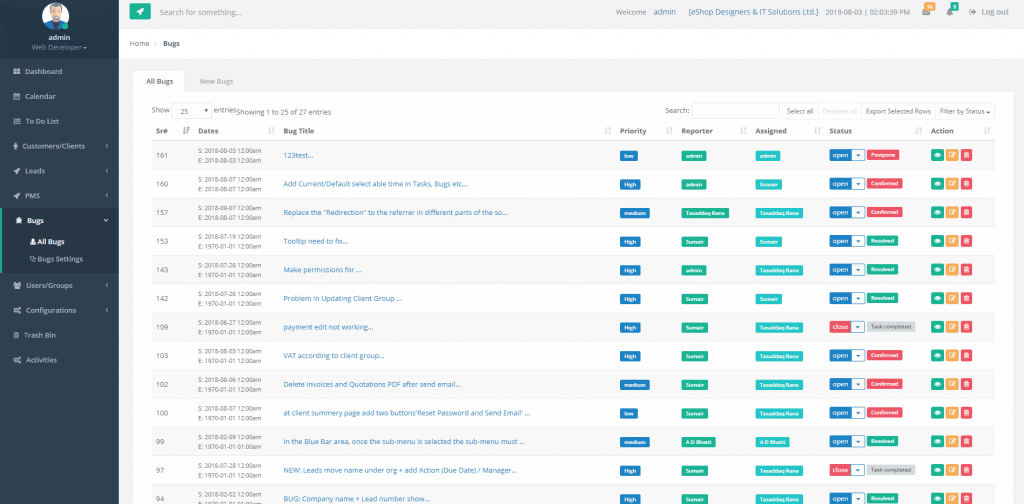1024x504 pixels.
Task: Switch to the New Bugs tab
Action: coord(216,81)
